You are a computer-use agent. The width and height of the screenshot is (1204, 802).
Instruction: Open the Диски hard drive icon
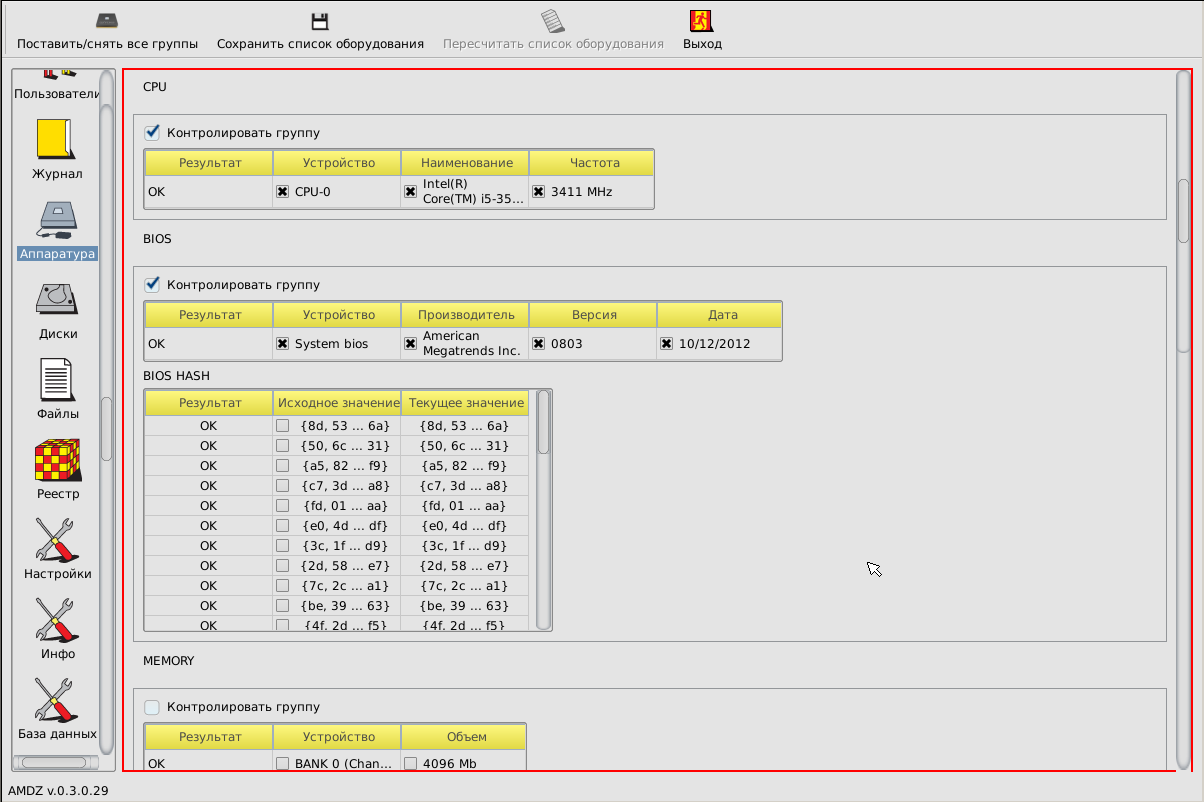click(x=57, y=300)
